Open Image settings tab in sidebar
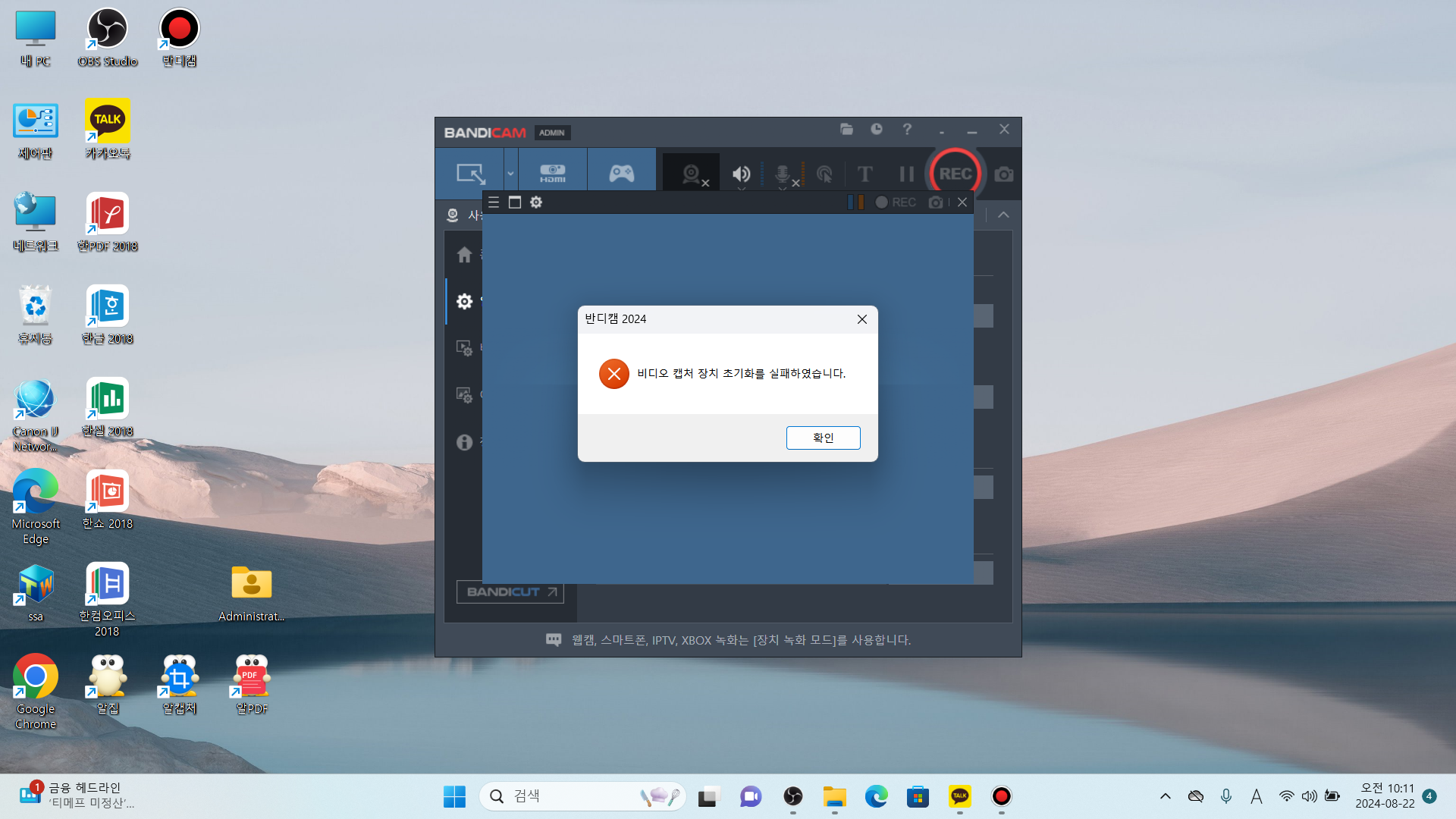Screen dimensions: 1456x819 (464, 395)
